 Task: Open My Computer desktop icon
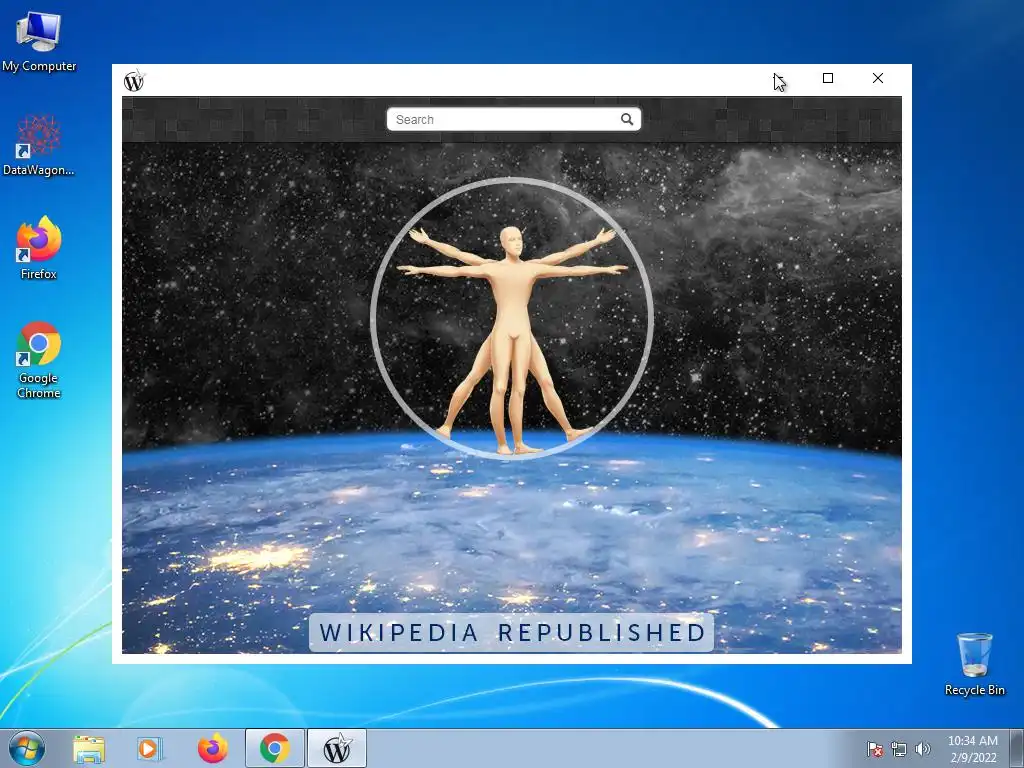pos(39,42)
